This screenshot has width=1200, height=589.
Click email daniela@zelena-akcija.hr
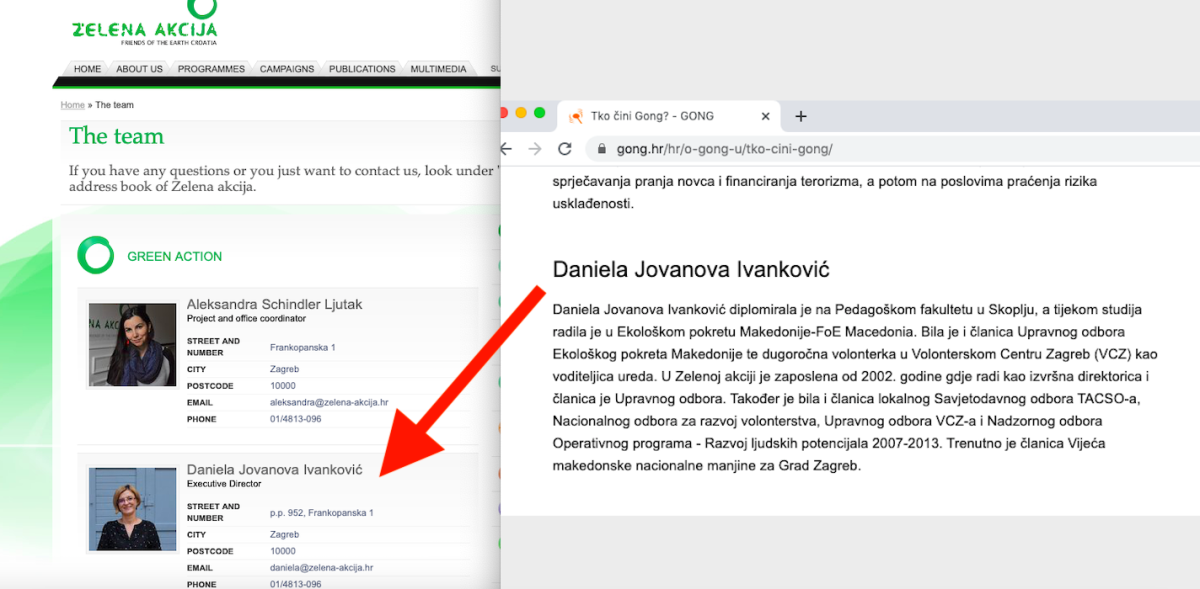click(x=321, y=567)
